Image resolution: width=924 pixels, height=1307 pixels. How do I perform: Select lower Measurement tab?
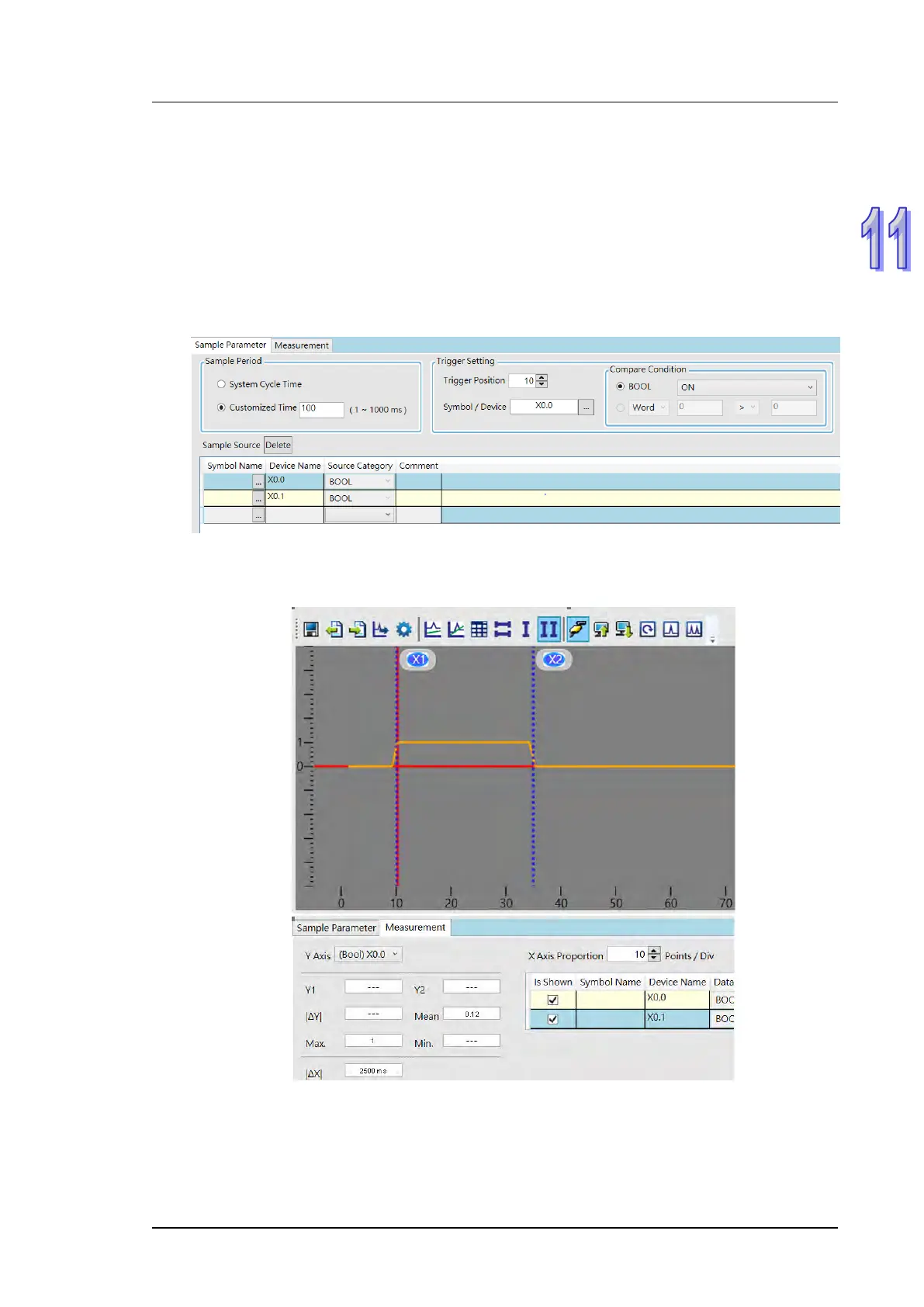pyautogui.click(x=415, y=927)
